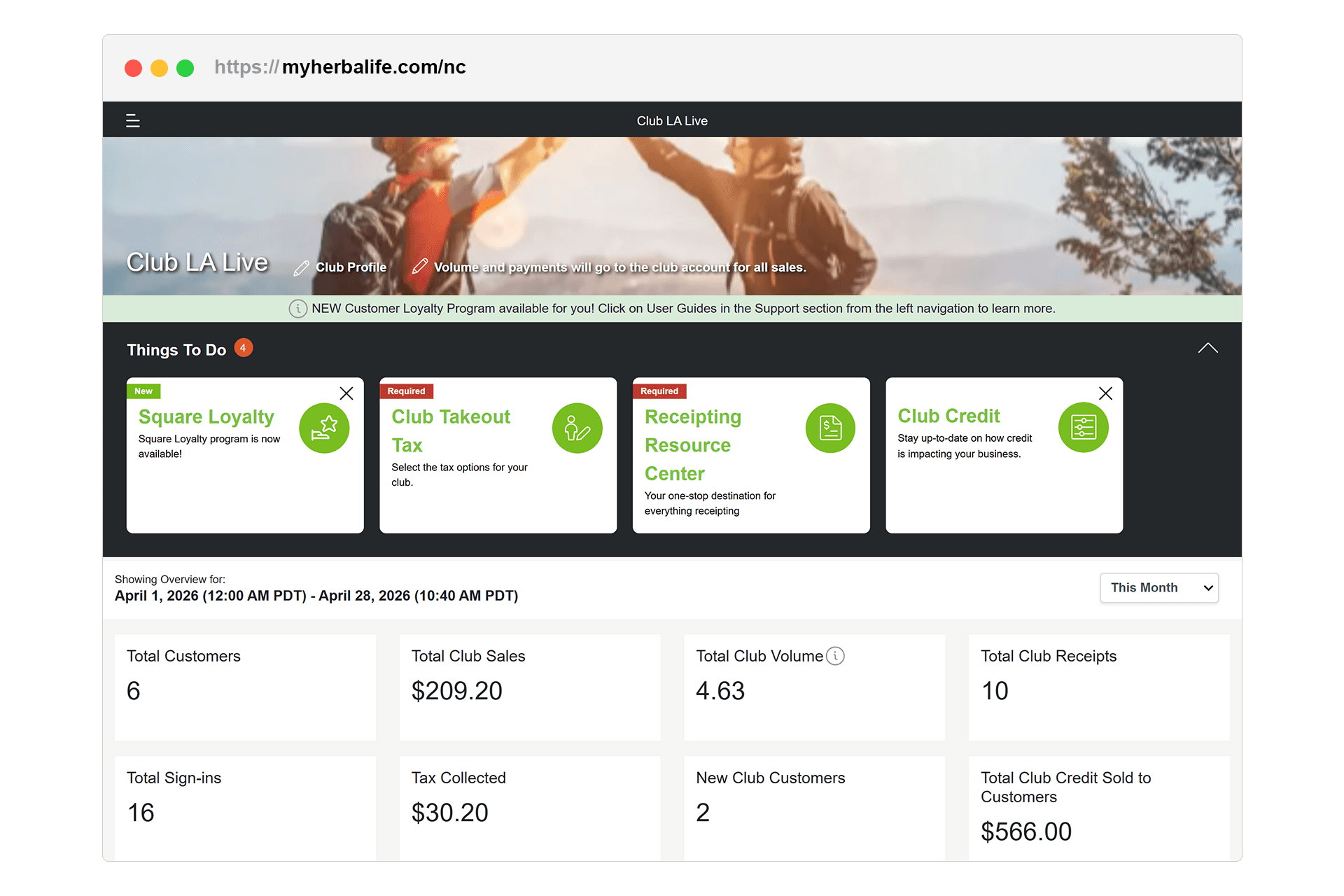Click the browser address bar URL
The height and width of the screenshot is (896, 1344).
pos(340,67)
